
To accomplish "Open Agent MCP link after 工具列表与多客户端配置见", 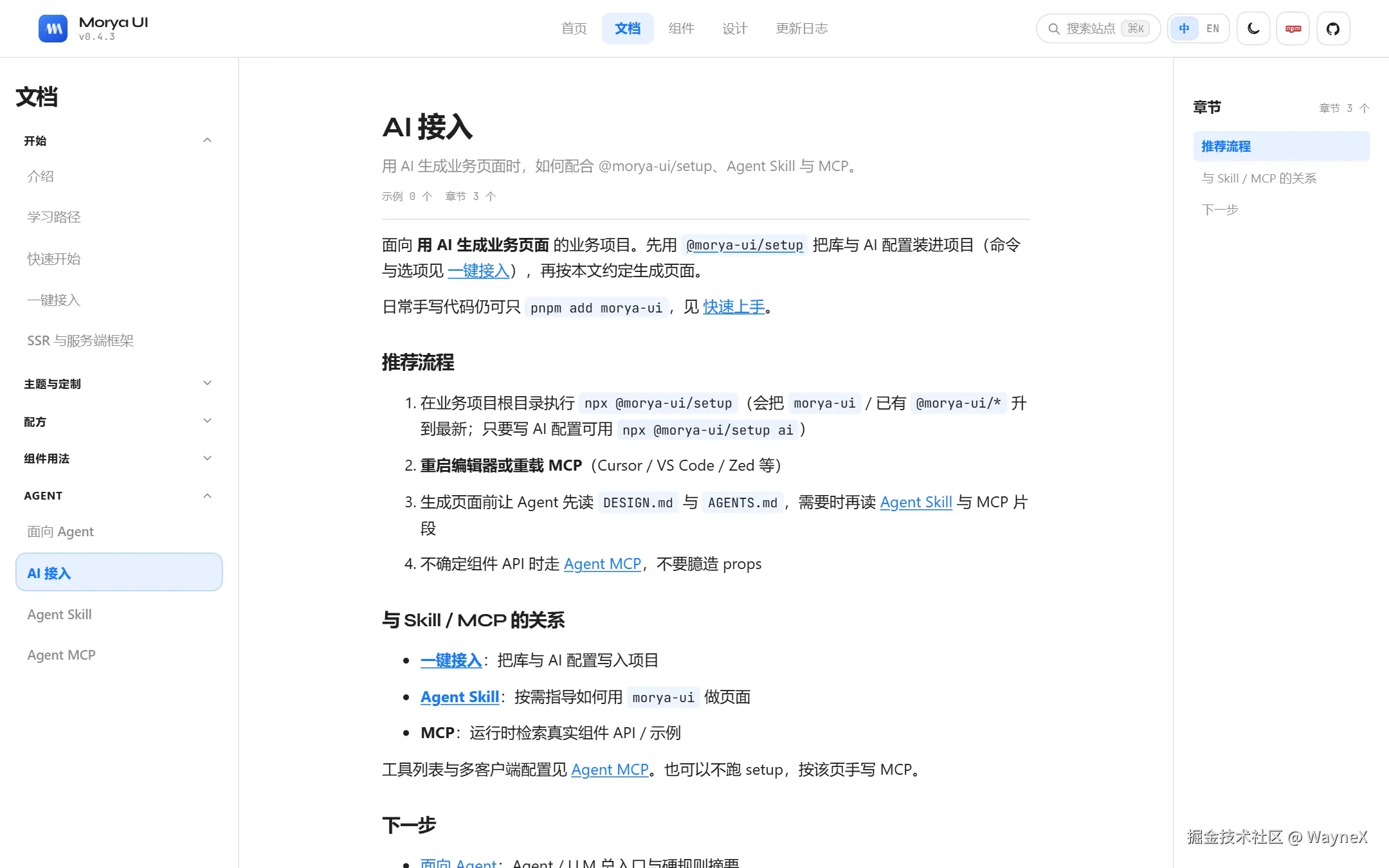I will pos(610,770).
